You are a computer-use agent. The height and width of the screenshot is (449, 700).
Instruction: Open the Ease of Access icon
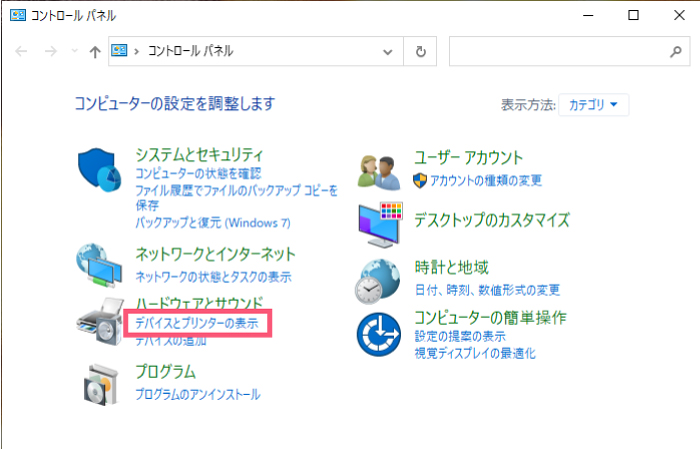[379, 334]
